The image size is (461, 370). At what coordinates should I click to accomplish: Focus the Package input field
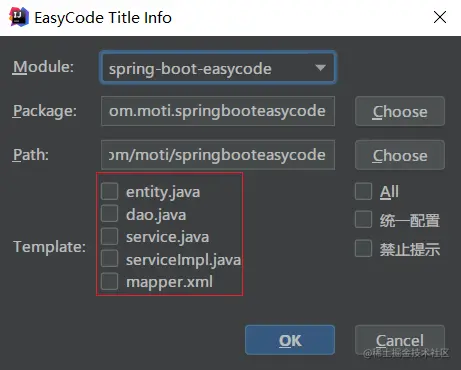point(218,111)
